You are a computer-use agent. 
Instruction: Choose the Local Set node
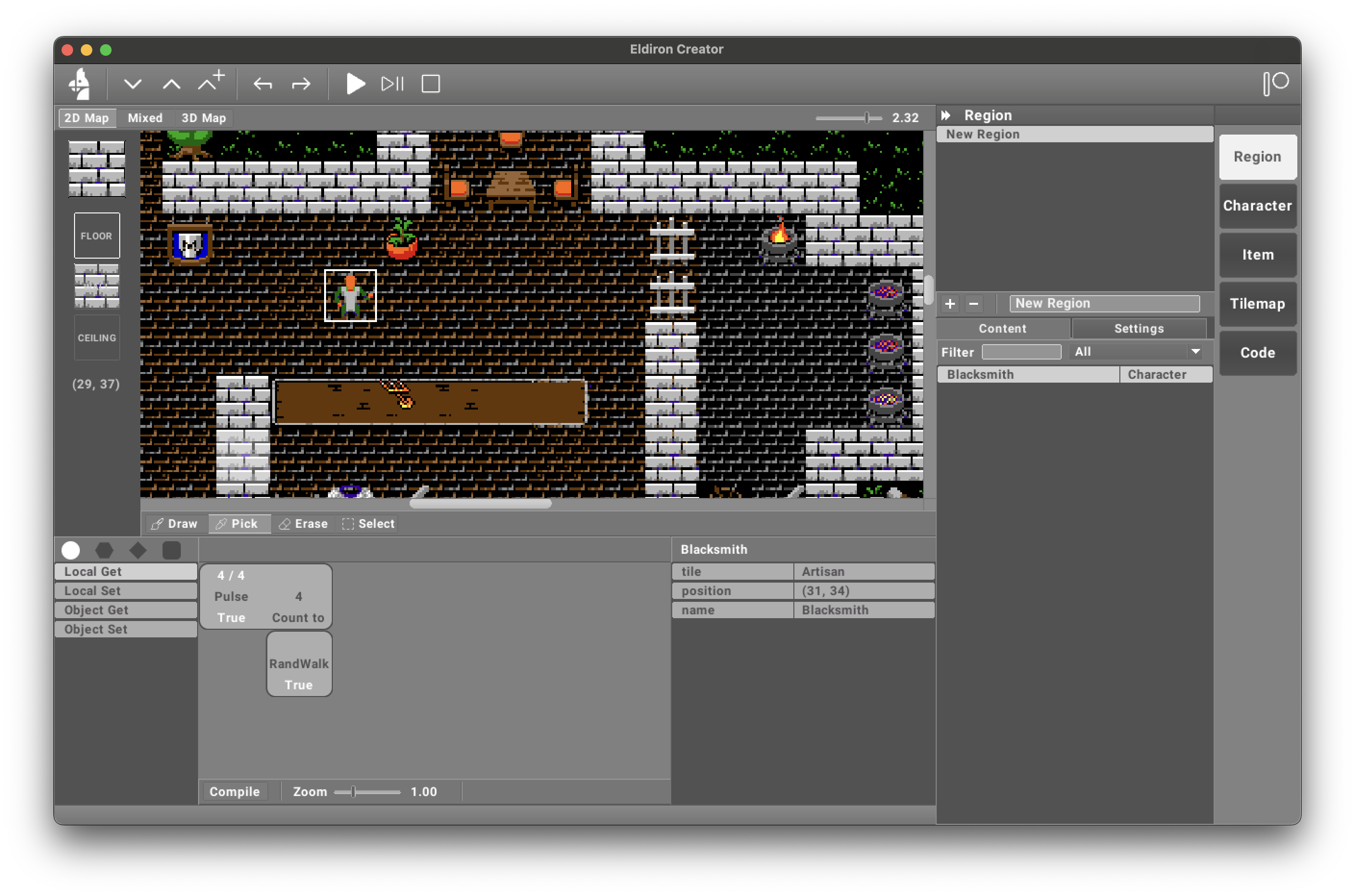(x=125, y=591)
